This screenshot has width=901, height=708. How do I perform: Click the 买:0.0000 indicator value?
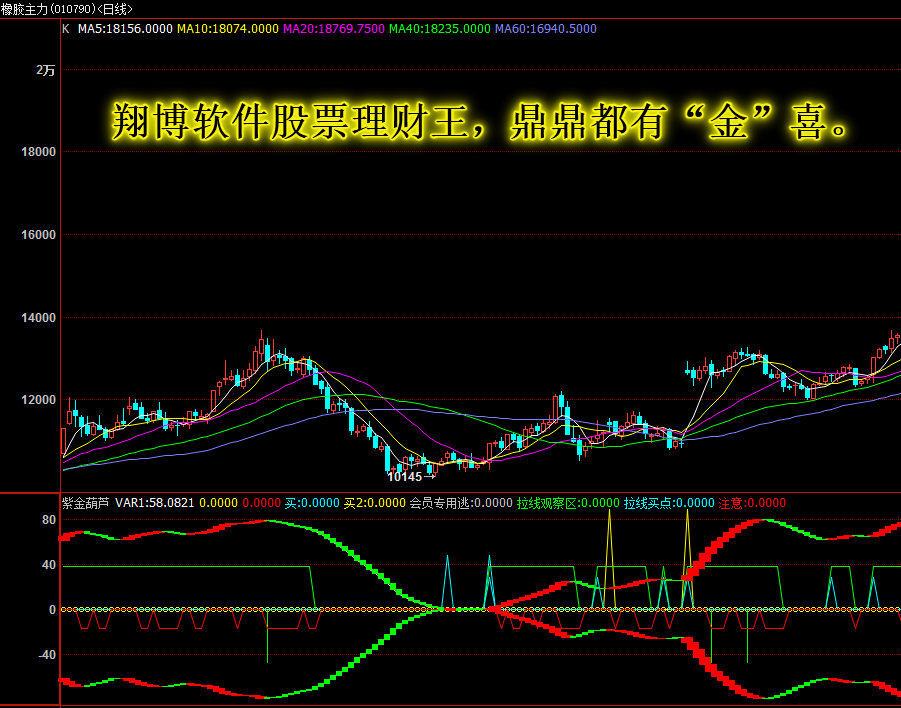coord(312,503)
